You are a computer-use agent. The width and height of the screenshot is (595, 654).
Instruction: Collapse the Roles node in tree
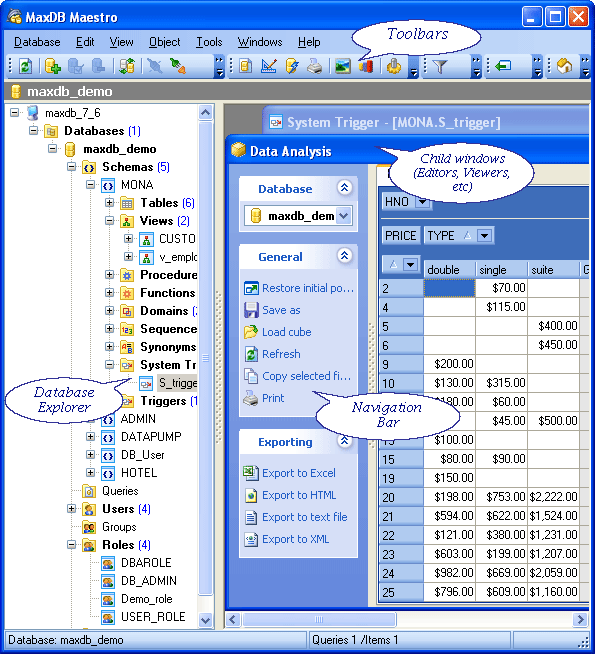click(71, 545)
